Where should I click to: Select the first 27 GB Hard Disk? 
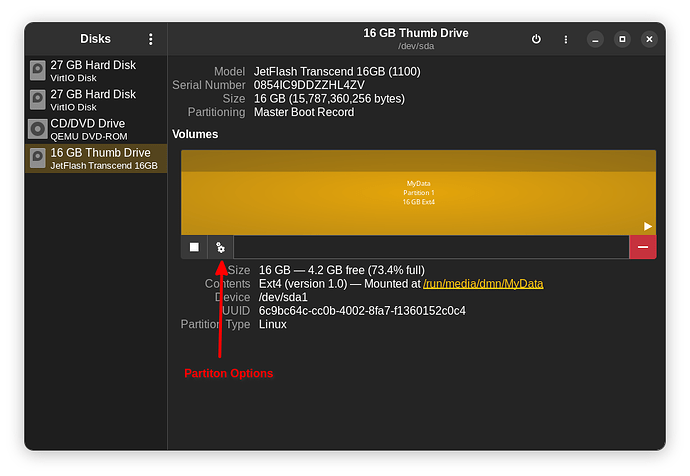coord(96,71)
